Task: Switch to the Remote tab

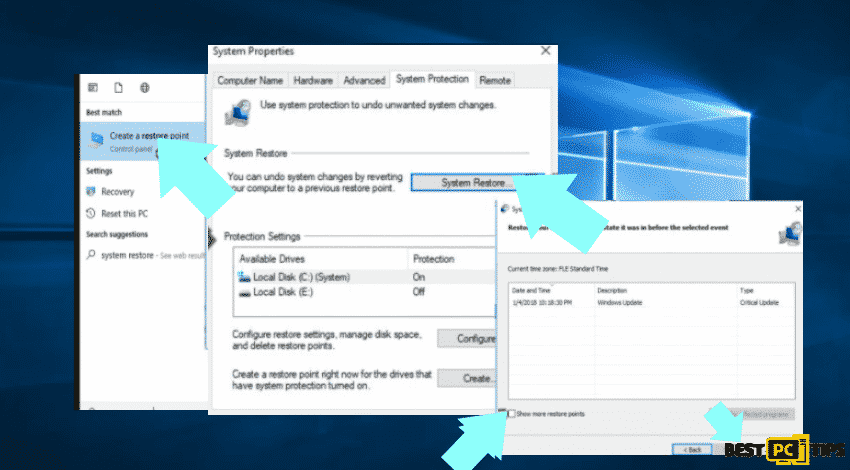Action: tap(494, 80)
